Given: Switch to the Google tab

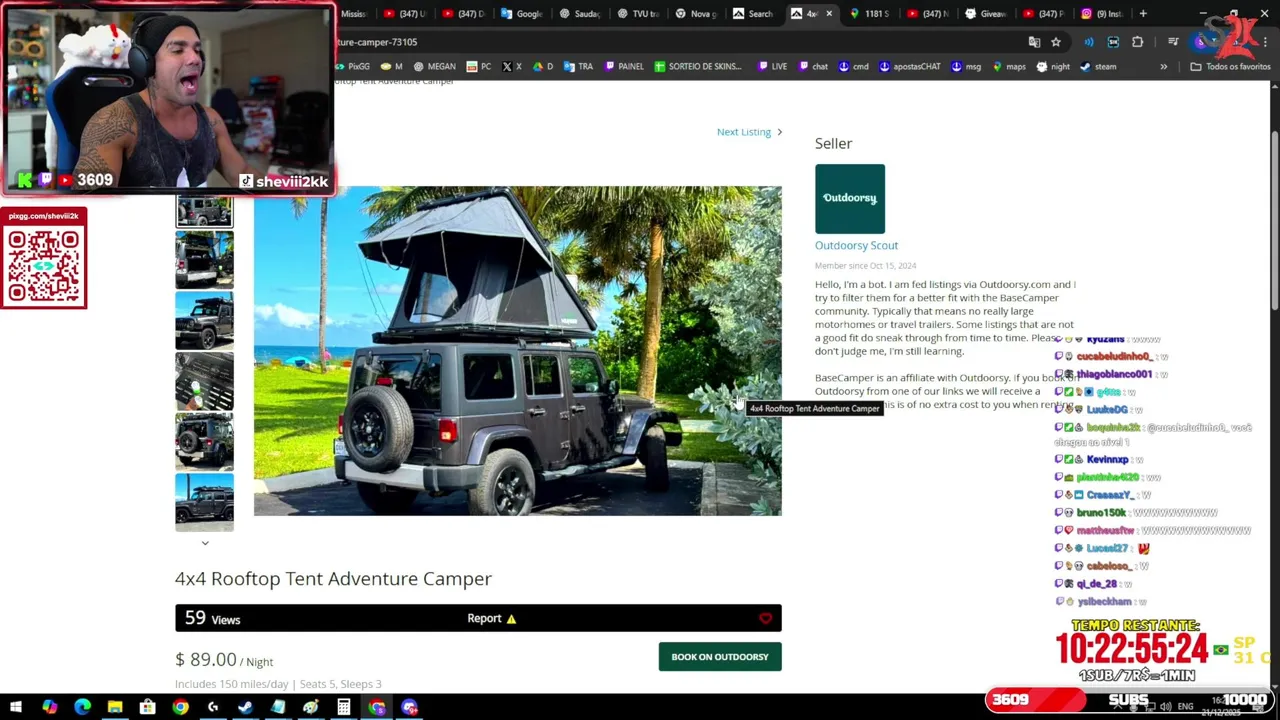Looking at the screenshot, I should tap(521, 13).
